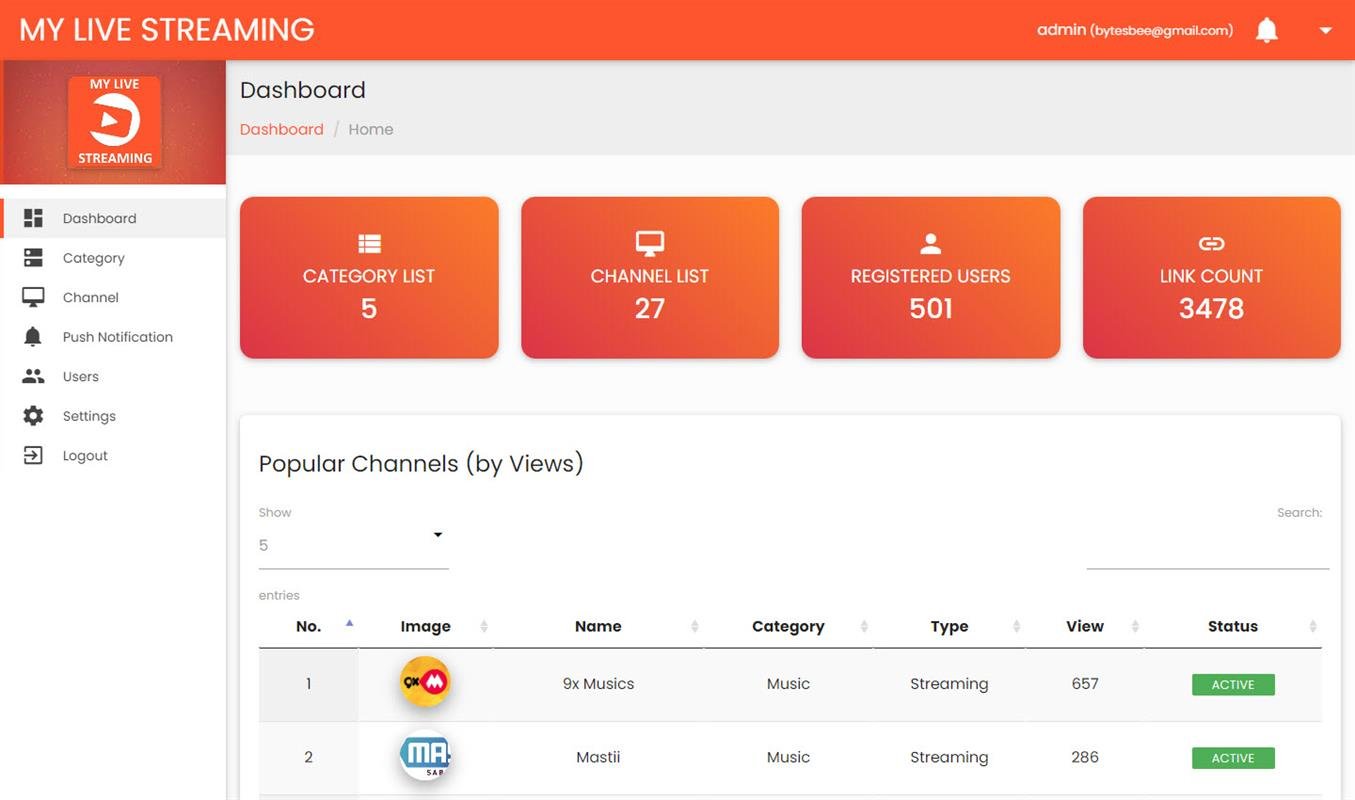Screen dimensions: 1355x800
Task: Open the Channel List card
Action: (649, 277)
